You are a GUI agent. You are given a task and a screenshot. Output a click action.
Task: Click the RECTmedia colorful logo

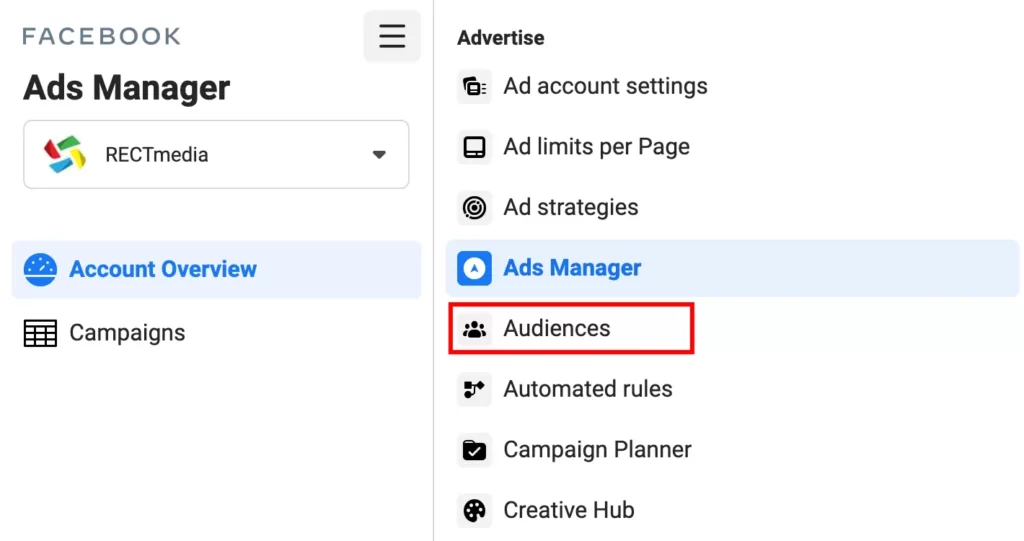[65, 154]
